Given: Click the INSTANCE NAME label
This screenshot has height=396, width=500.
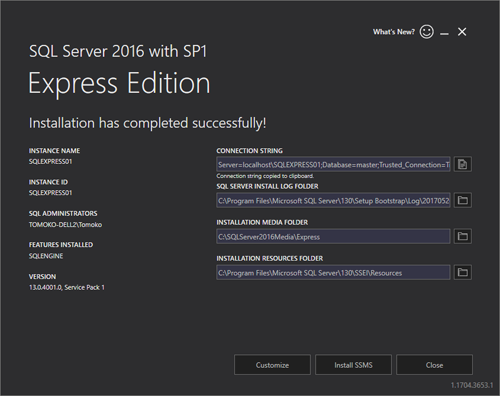Looking at the screenshot, I should (x=54, y=151).
